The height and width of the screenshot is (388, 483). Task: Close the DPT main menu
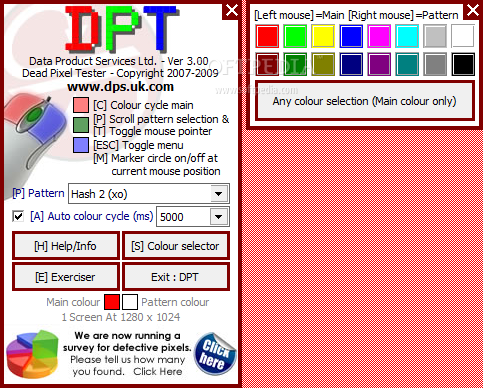(232, 10)
